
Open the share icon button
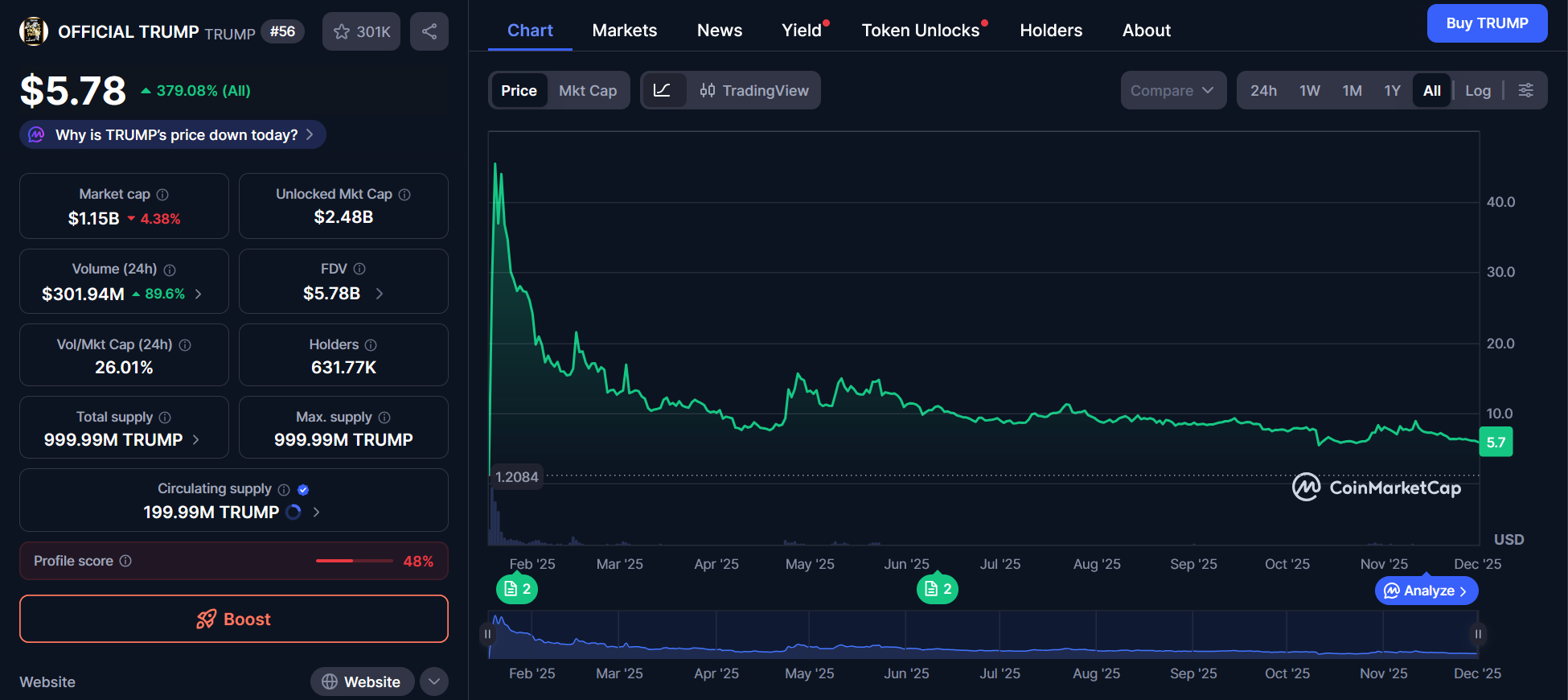point(429,31)
